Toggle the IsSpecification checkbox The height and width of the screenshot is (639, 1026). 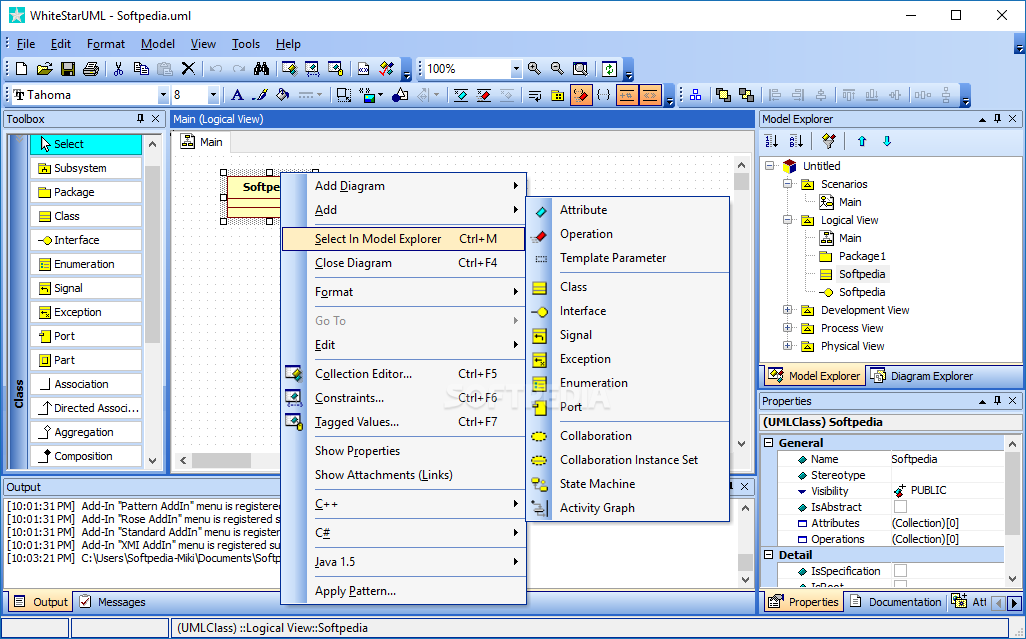[x=900, y=571]
